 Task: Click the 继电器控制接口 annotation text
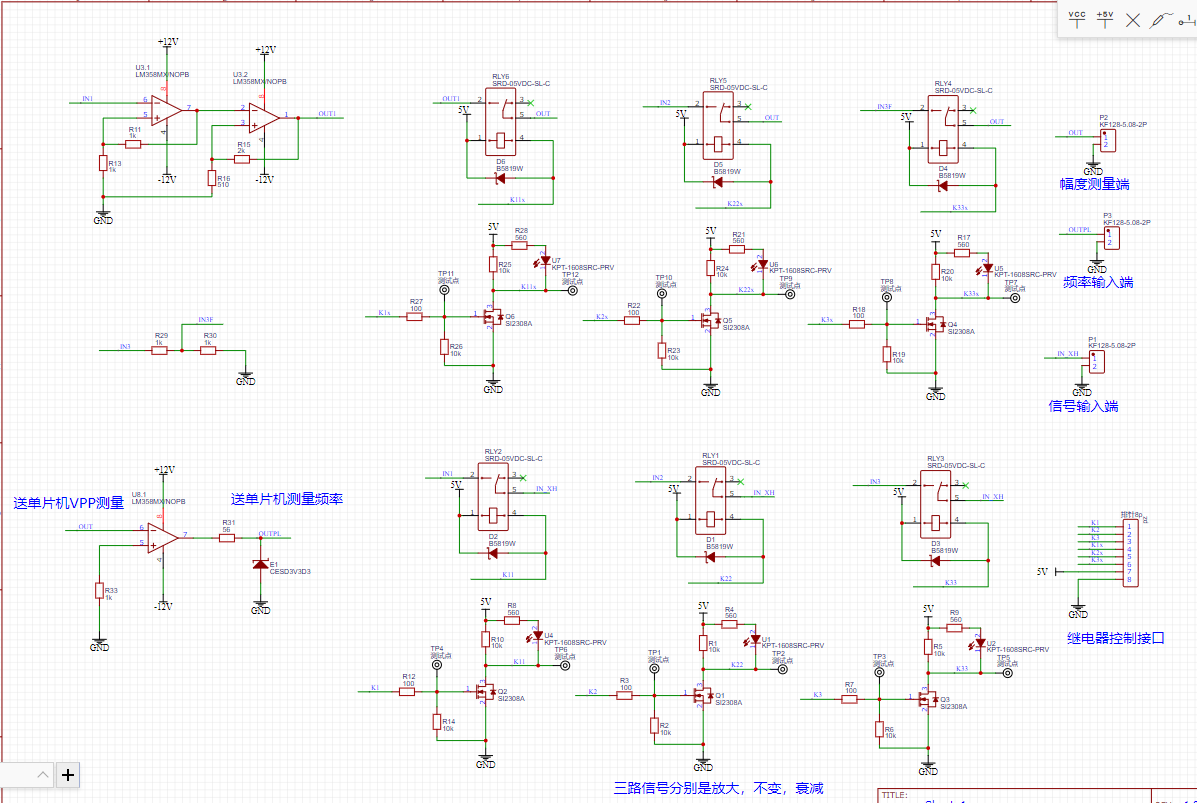[1115, 638]
